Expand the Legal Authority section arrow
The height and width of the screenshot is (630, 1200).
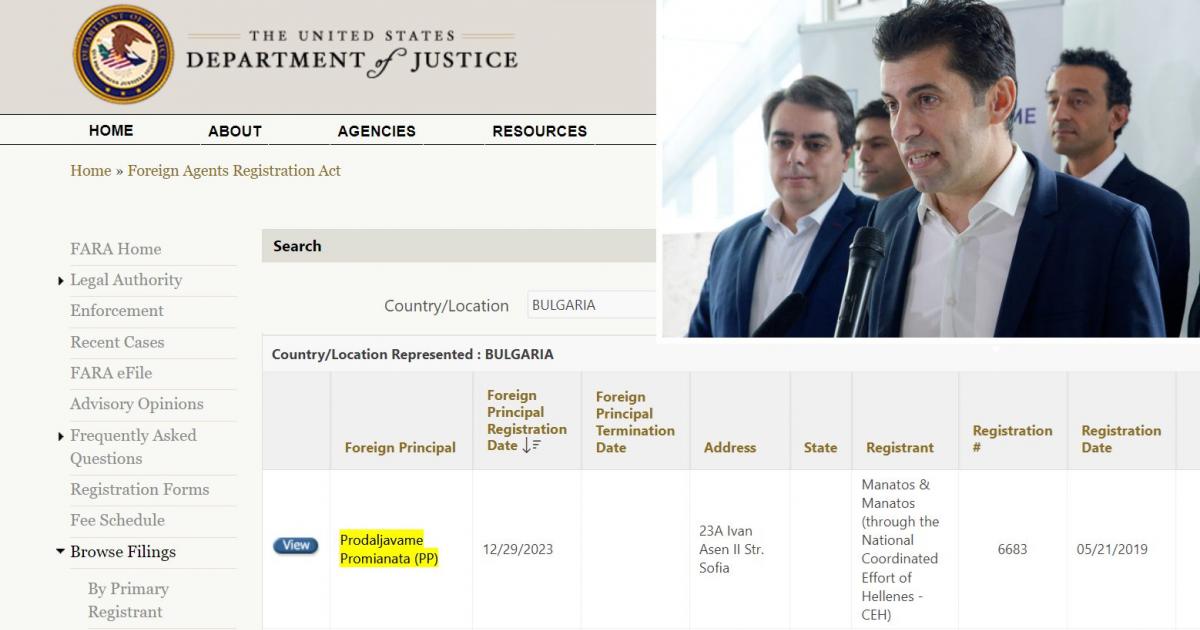pos(61,281)
